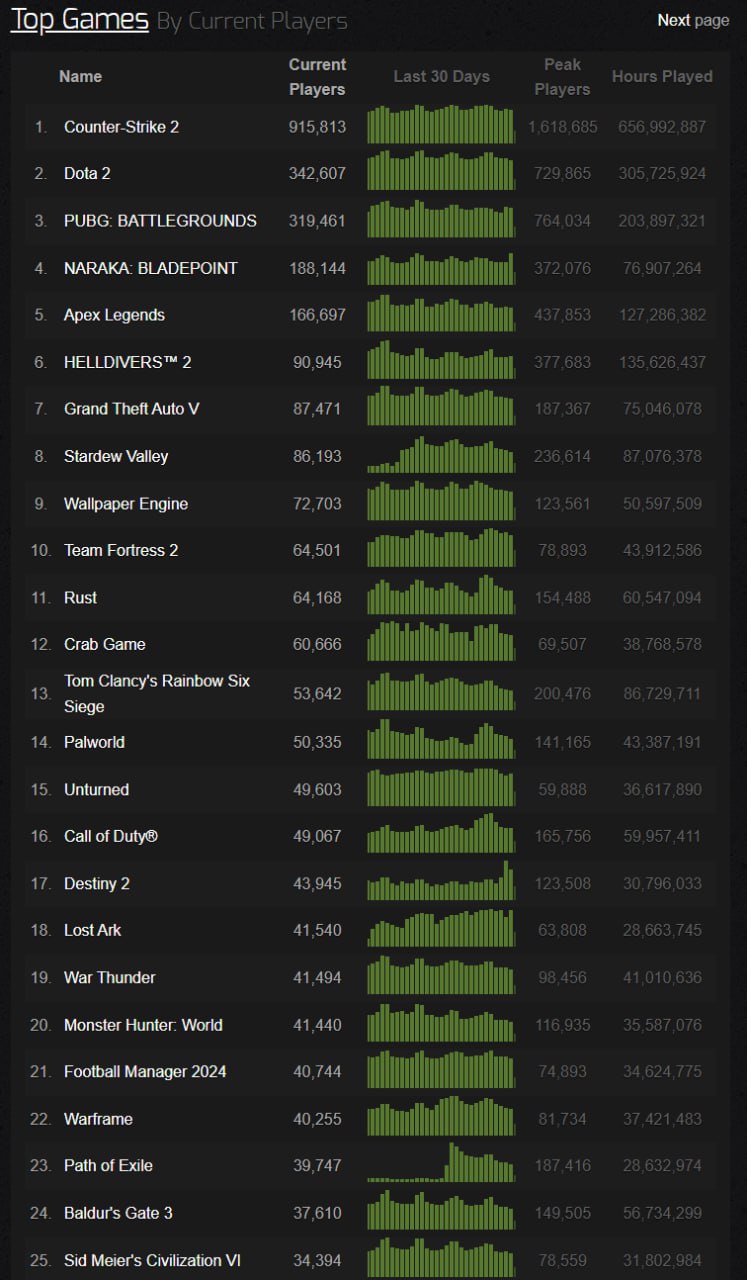Click Stardew Valley 30-day player chart
The width and height of the screenshot is (747, 1280).
coord(441,455)
